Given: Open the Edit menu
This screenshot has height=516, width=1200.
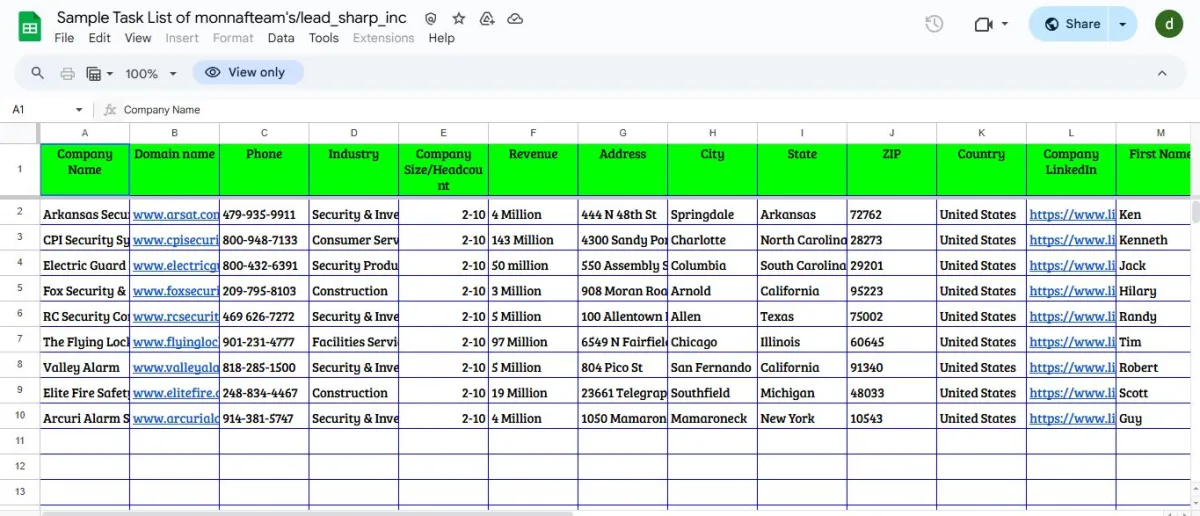Looking at the screenshot, I should (100, 38).
